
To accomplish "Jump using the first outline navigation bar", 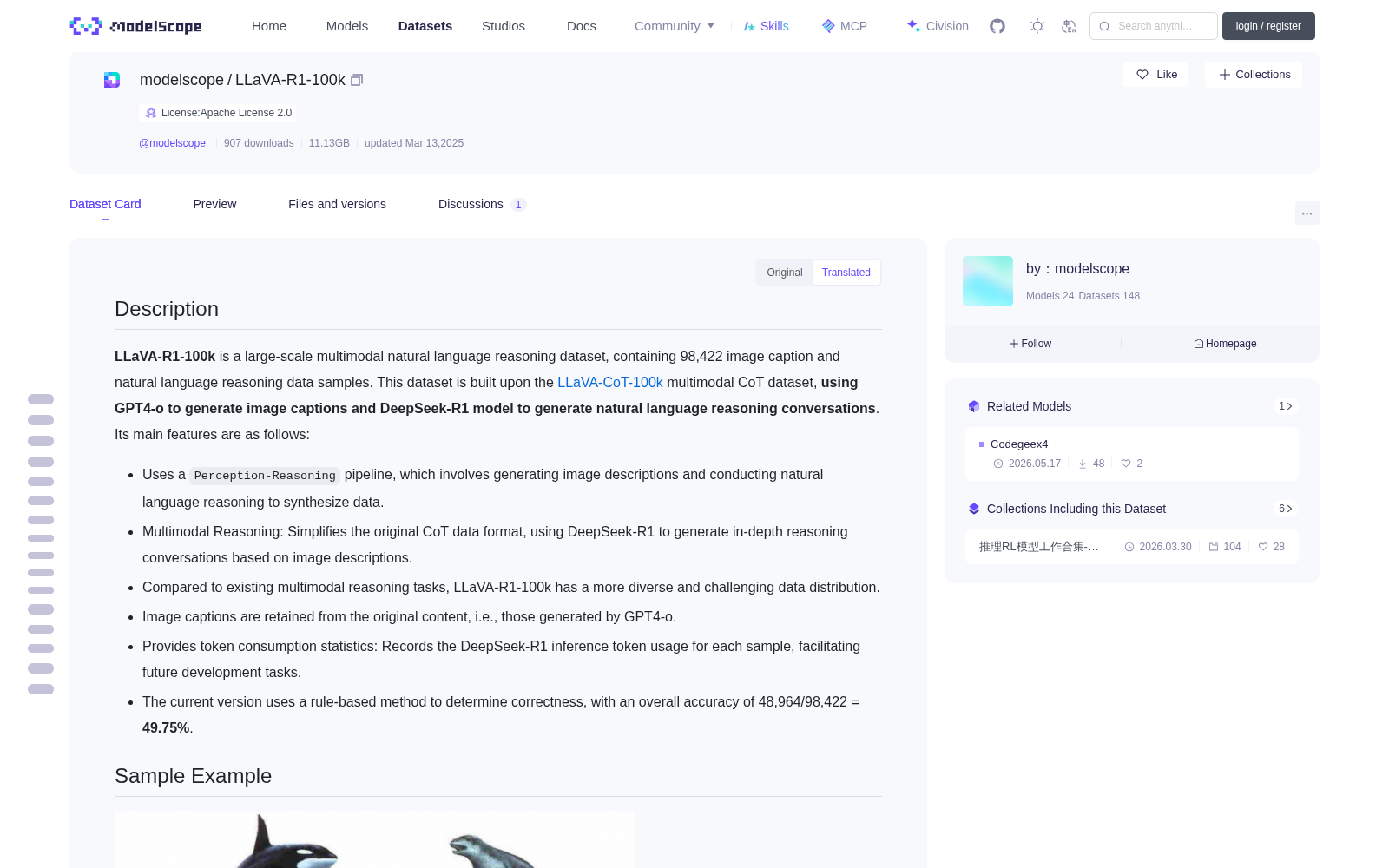I will coord(41,399).
